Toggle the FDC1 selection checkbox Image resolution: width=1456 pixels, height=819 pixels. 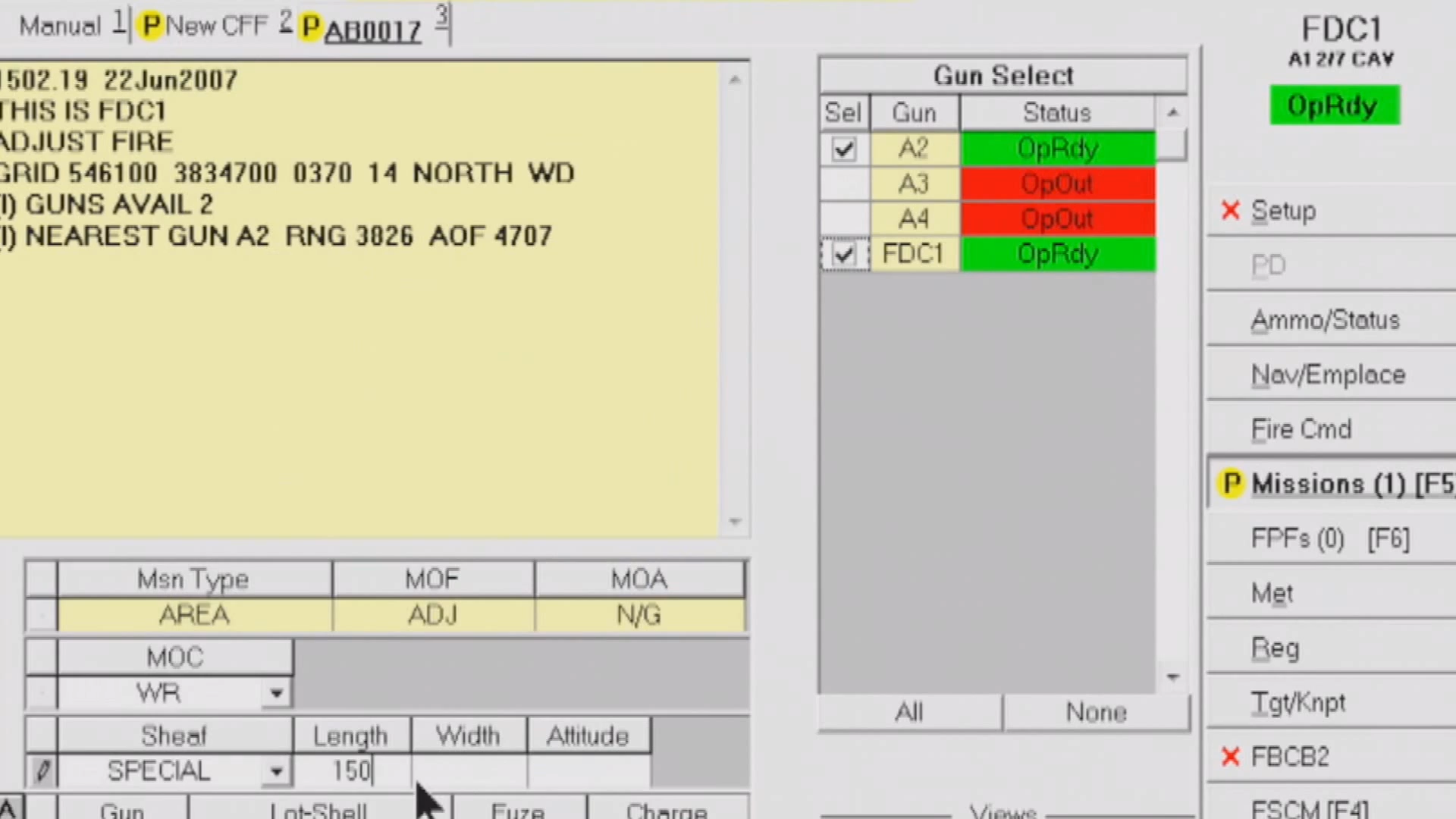[x=844, y=254]
